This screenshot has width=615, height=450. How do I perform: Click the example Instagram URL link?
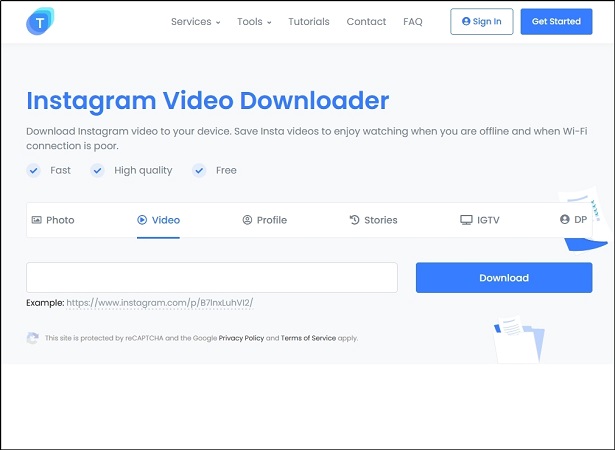[x=160, y=303]
